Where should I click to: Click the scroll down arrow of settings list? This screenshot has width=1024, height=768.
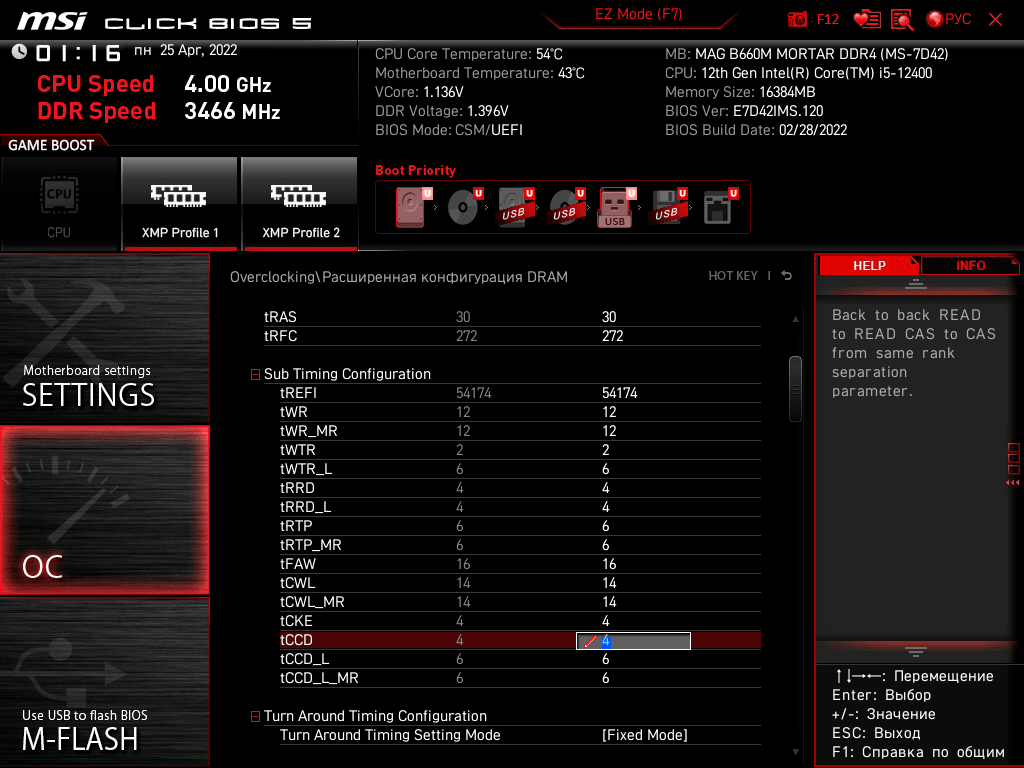(x=795, y=752)
